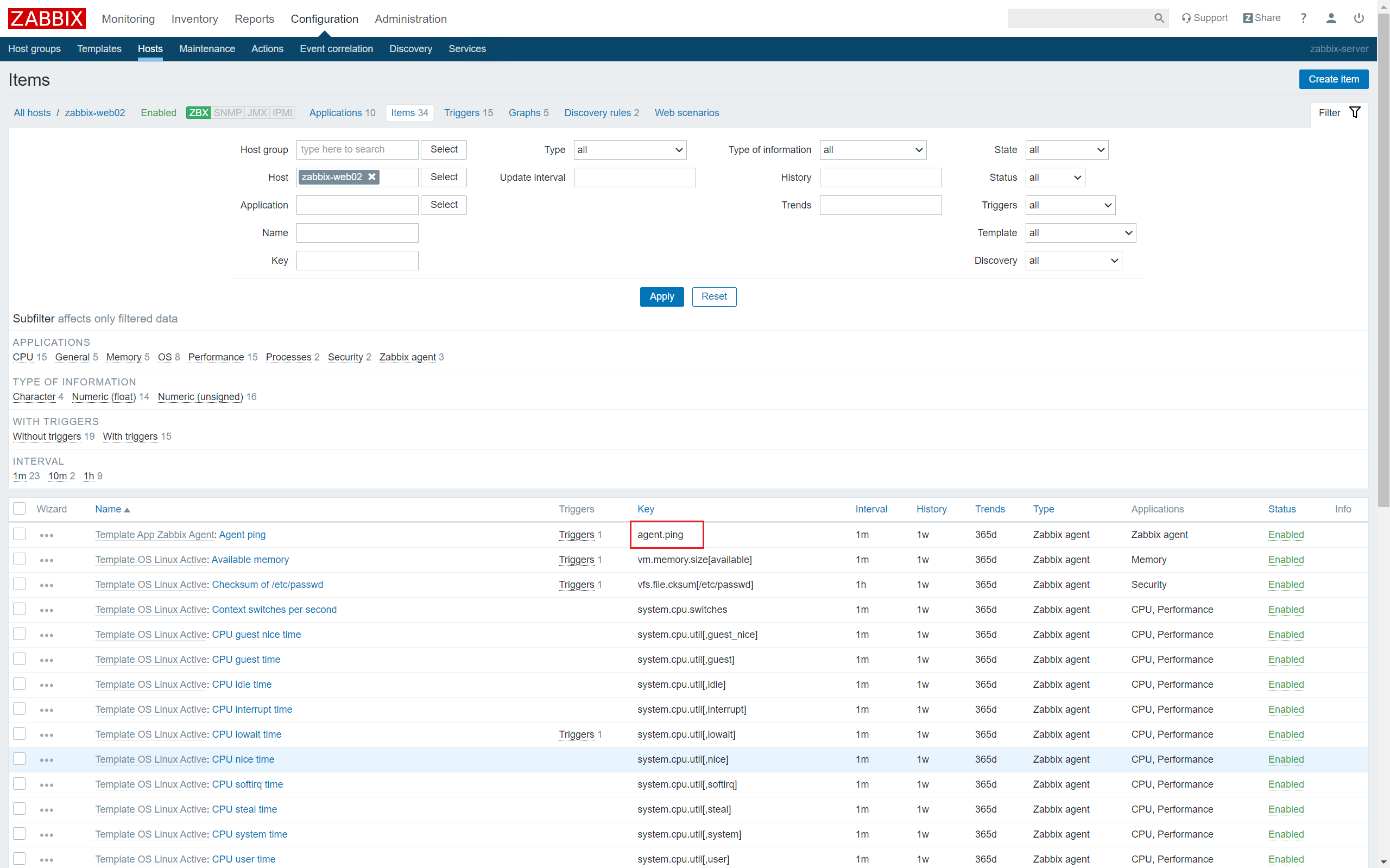1390x868 pixels.
Task: Open wizard menu for CPU guest nice time
Action: click(47, 635)
